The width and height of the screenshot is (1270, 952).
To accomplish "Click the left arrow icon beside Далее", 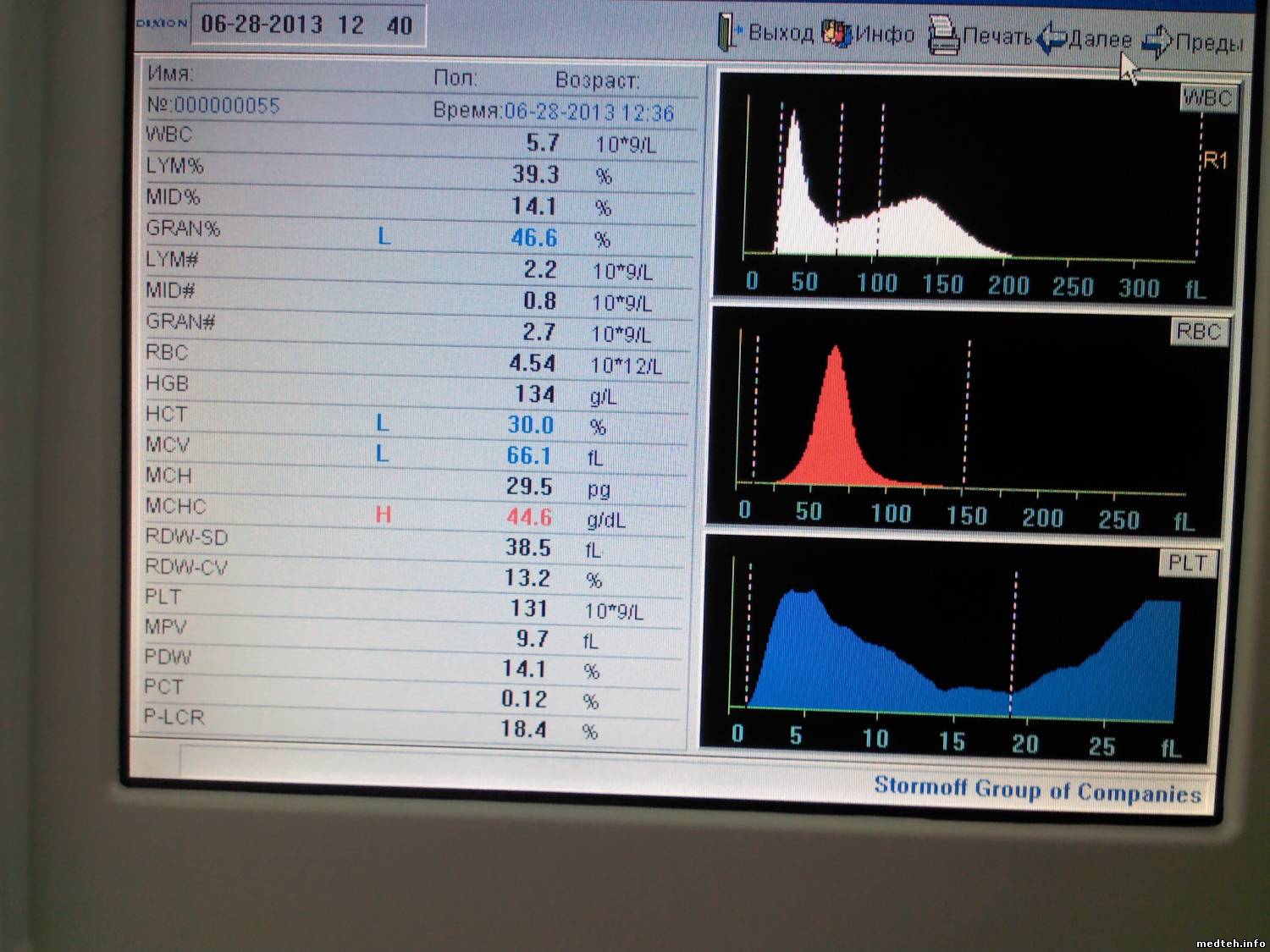I will [x=1052, y=39].
